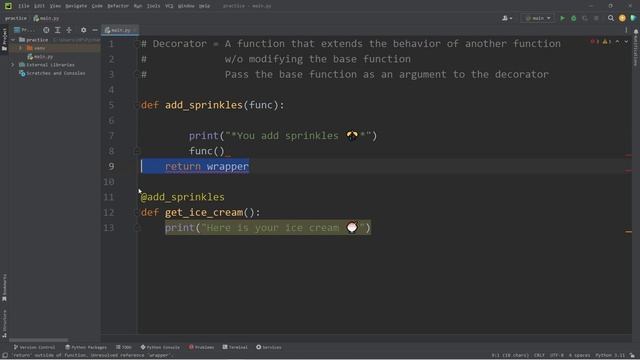
Task: Open Project panel settings gear
Action: point(83,30)
